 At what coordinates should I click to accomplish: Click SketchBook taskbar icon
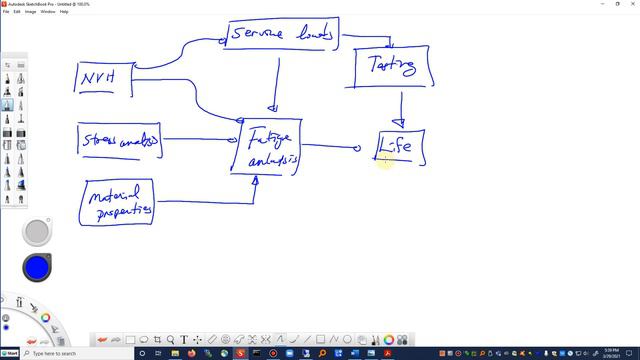(240, 353)
